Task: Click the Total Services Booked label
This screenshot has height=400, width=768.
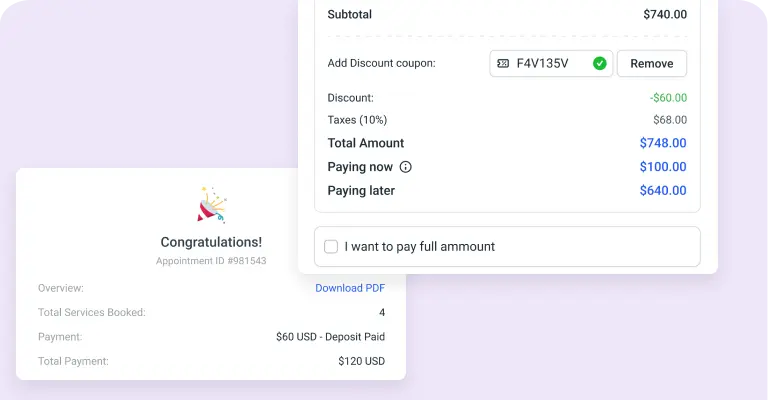Action: (x=92, y=312)
